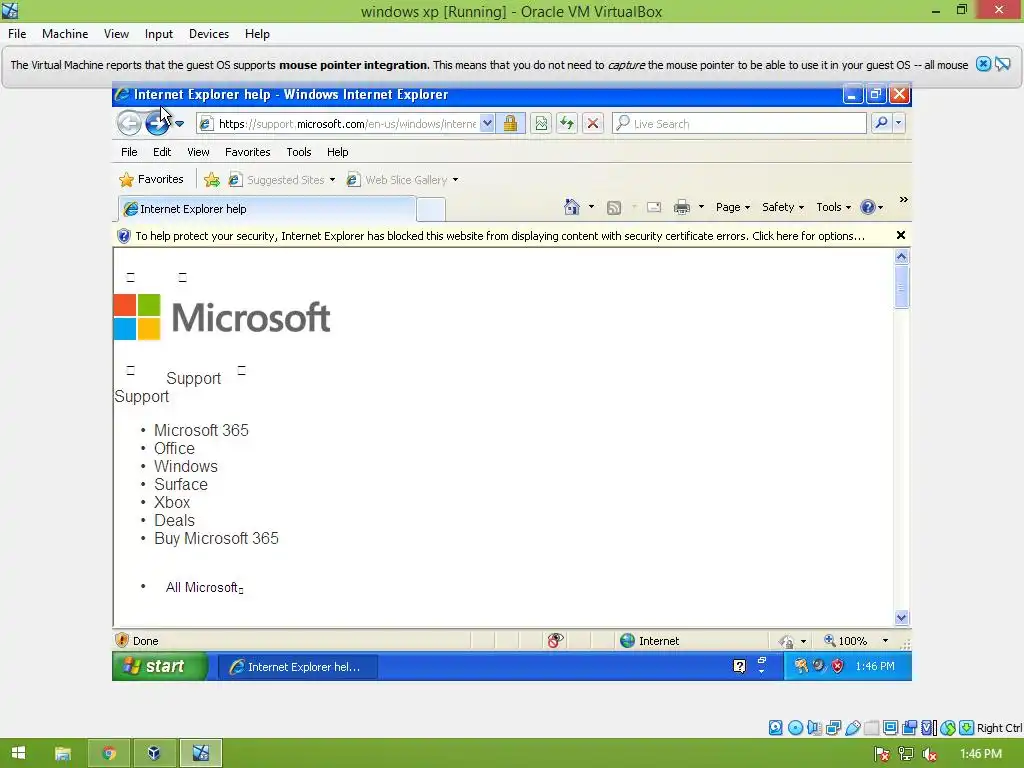Open the IE Favorites menu
Screen dimensions: 1024x768
point(248,152)
